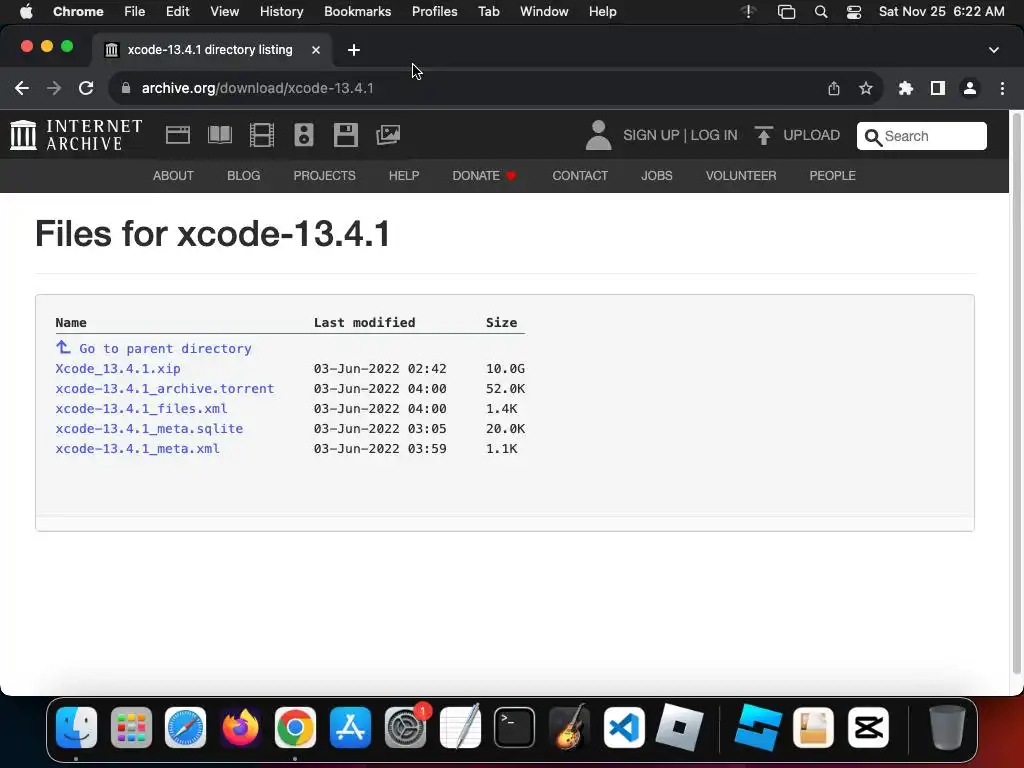1024x768 pixels.
Task: Launch Firefox from the Dock
Action: [x=240, y=727]
